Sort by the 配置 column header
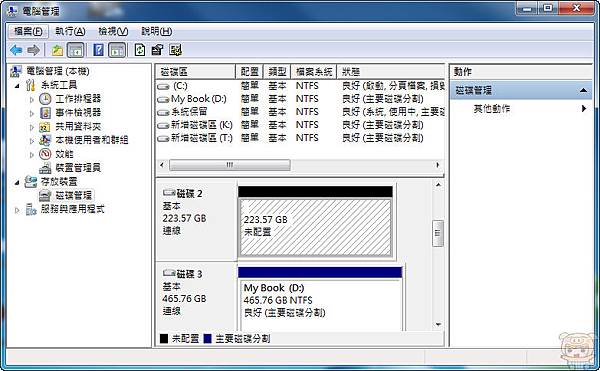The image size is (600, 371). point(249,72)
